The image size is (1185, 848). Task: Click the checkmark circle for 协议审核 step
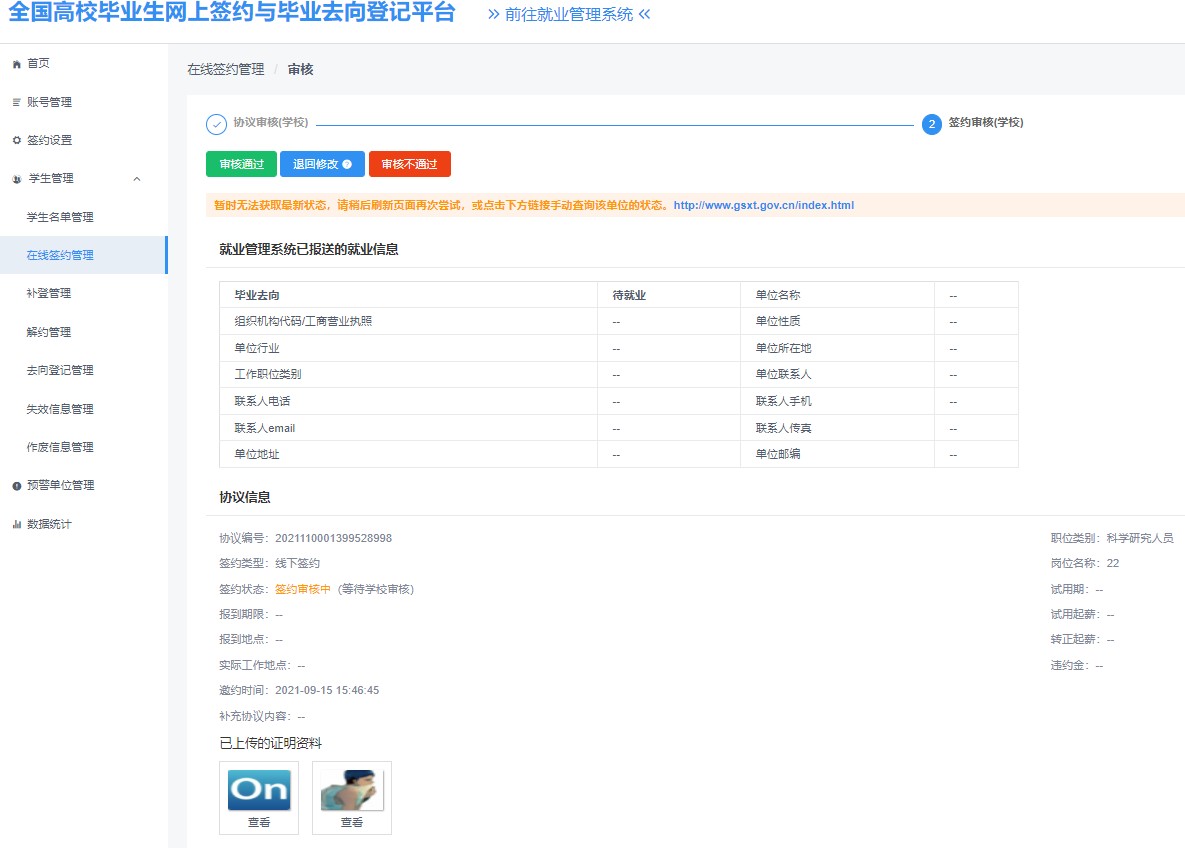pos(216,124)
